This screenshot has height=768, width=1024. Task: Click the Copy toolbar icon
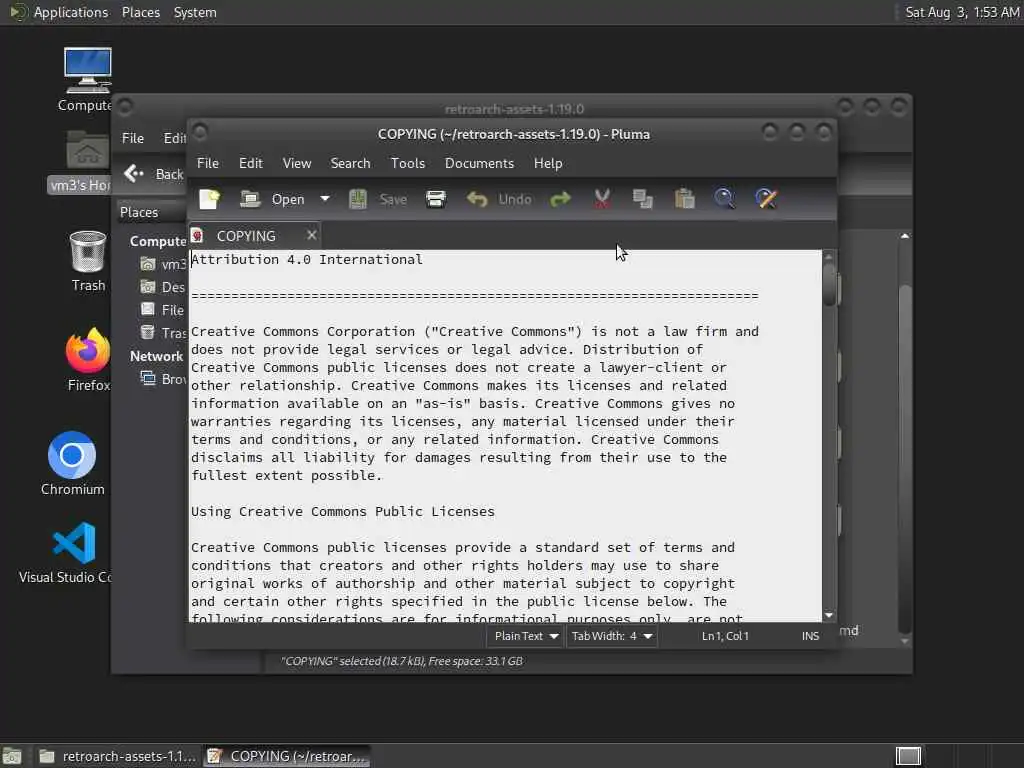(x=643, y=199)
